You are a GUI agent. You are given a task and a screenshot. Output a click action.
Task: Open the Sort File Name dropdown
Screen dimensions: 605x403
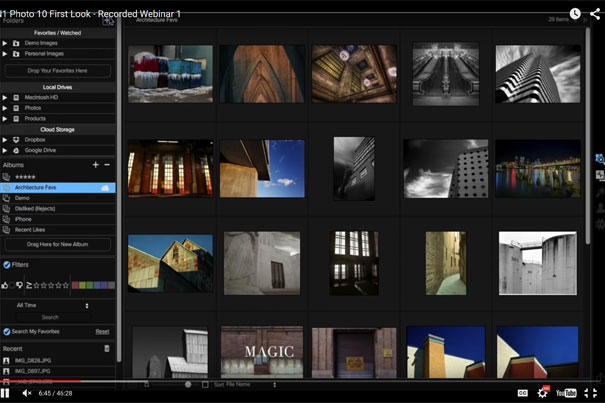point(245,385)
